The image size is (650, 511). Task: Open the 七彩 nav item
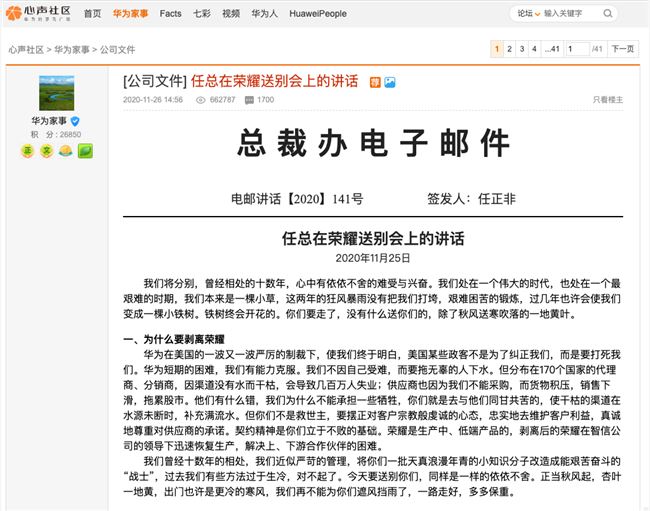pyautogui.click(x=202, y=14)
